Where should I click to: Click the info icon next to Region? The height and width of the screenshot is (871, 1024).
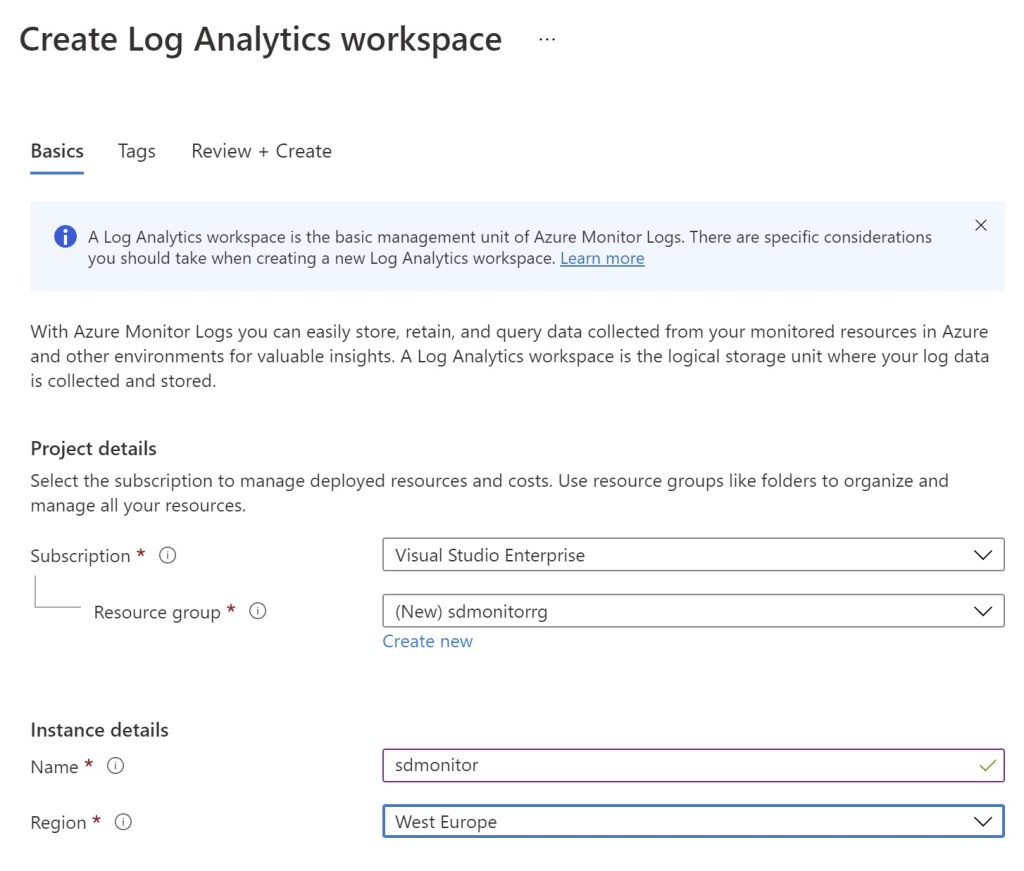[123, 822]
